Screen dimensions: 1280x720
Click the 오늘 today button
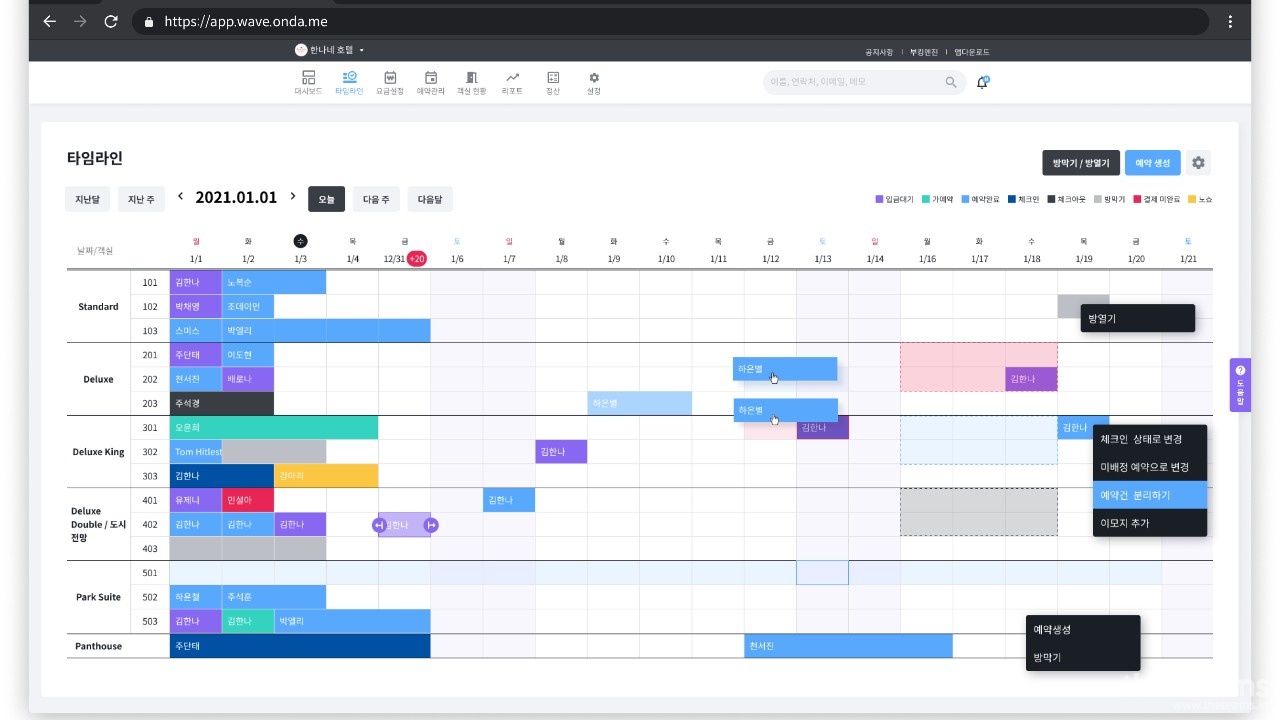coord(326,199)
